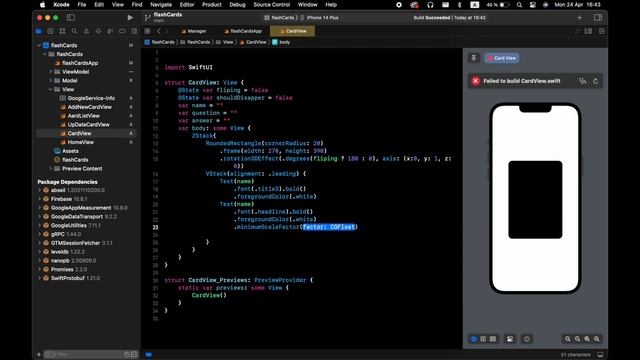Expand the Preview Content folder
Viewport: 640px width, 360px height.
click(51, 169)
